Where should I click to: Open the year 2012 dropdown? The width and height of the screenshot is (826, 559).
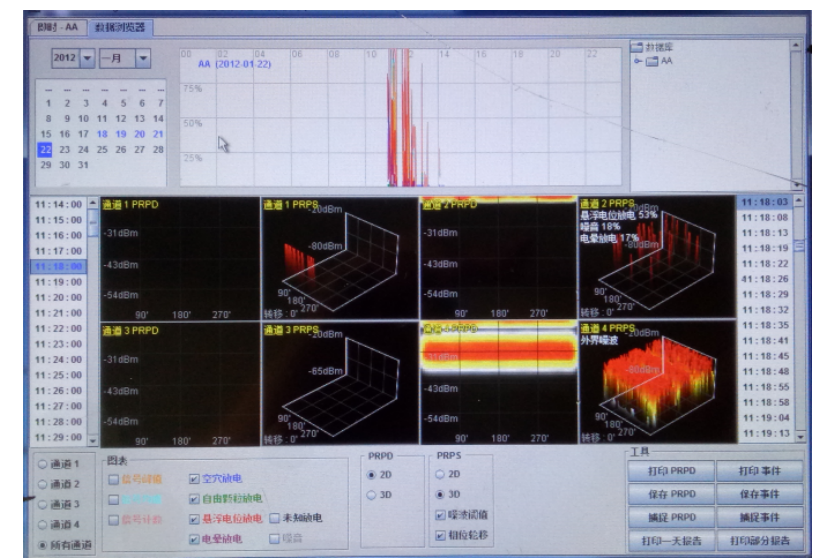click(87, 59)
